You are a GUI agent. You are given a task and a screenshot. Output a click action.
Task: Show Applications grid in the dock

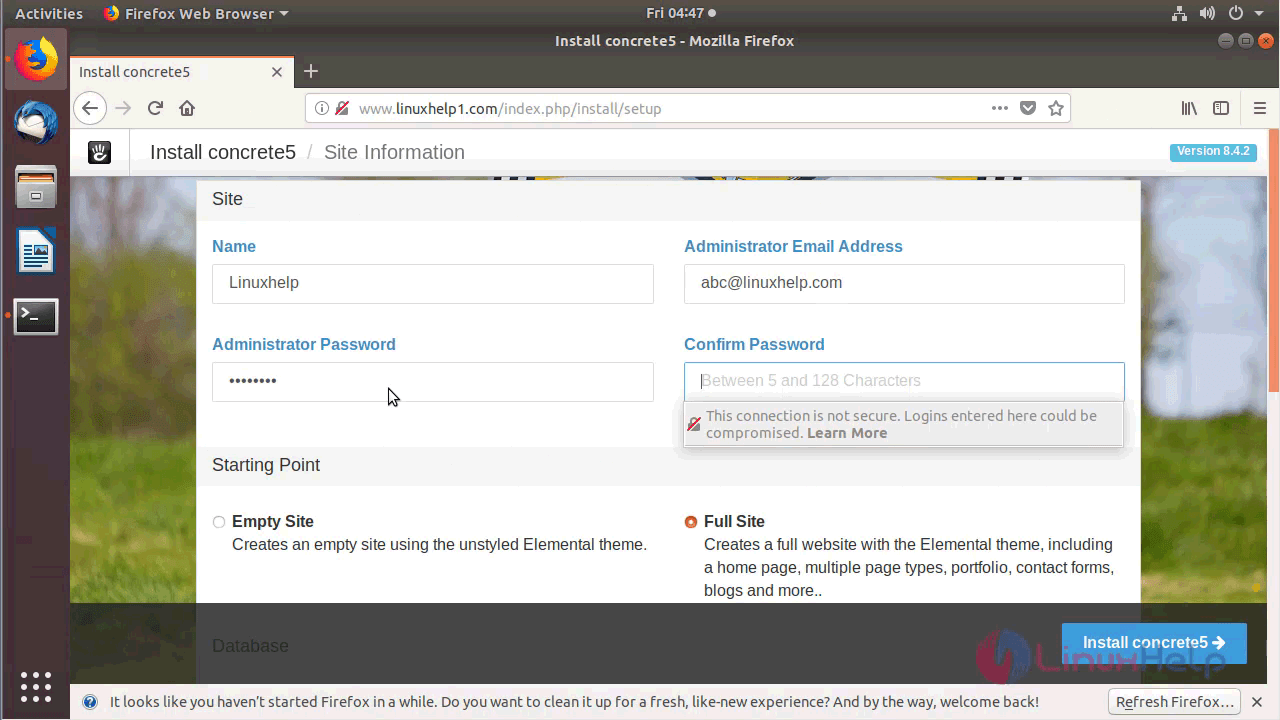36,687
